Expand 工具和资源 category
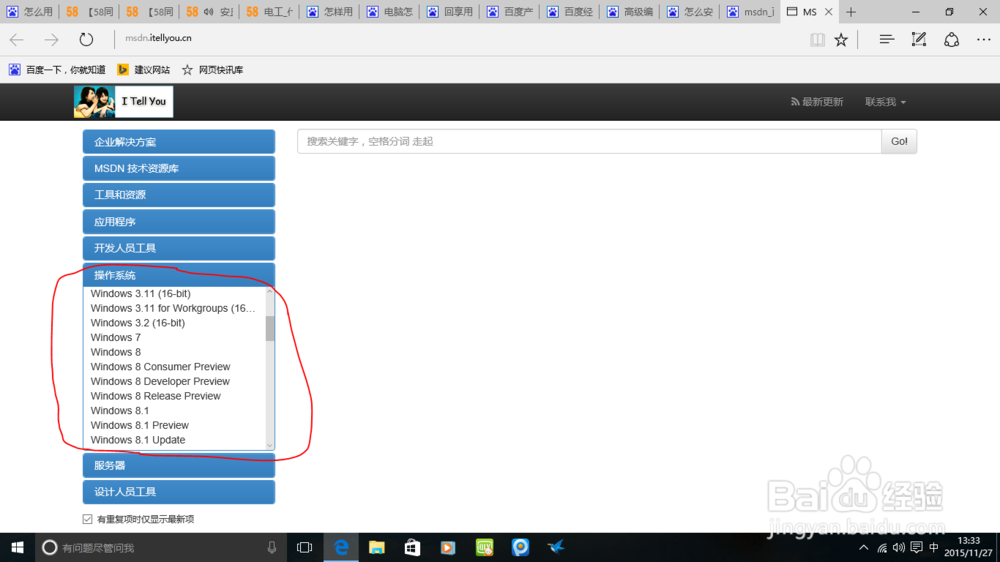Image resolution: width=1000 pixels, height=562 pixels. (179, 195)
